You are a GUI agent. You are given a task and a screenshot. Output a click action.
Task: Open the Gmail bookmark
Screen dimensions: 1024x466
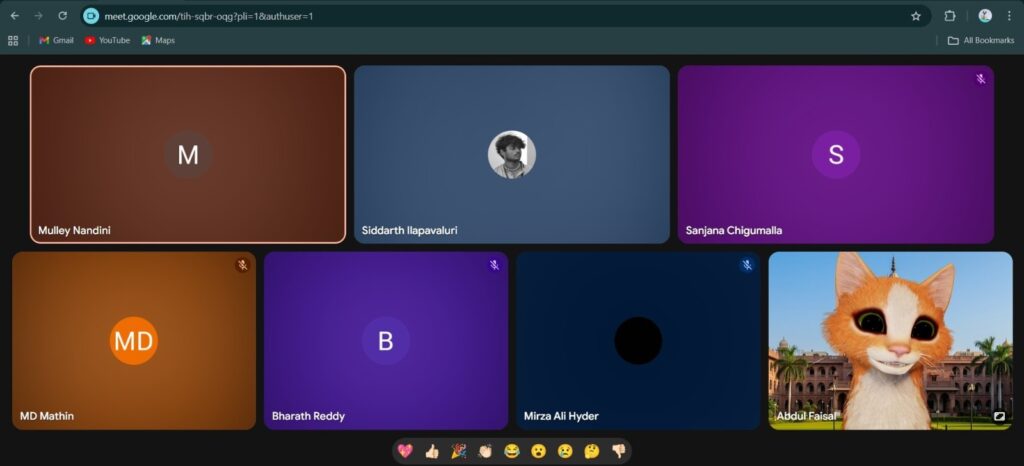(56, 40)
